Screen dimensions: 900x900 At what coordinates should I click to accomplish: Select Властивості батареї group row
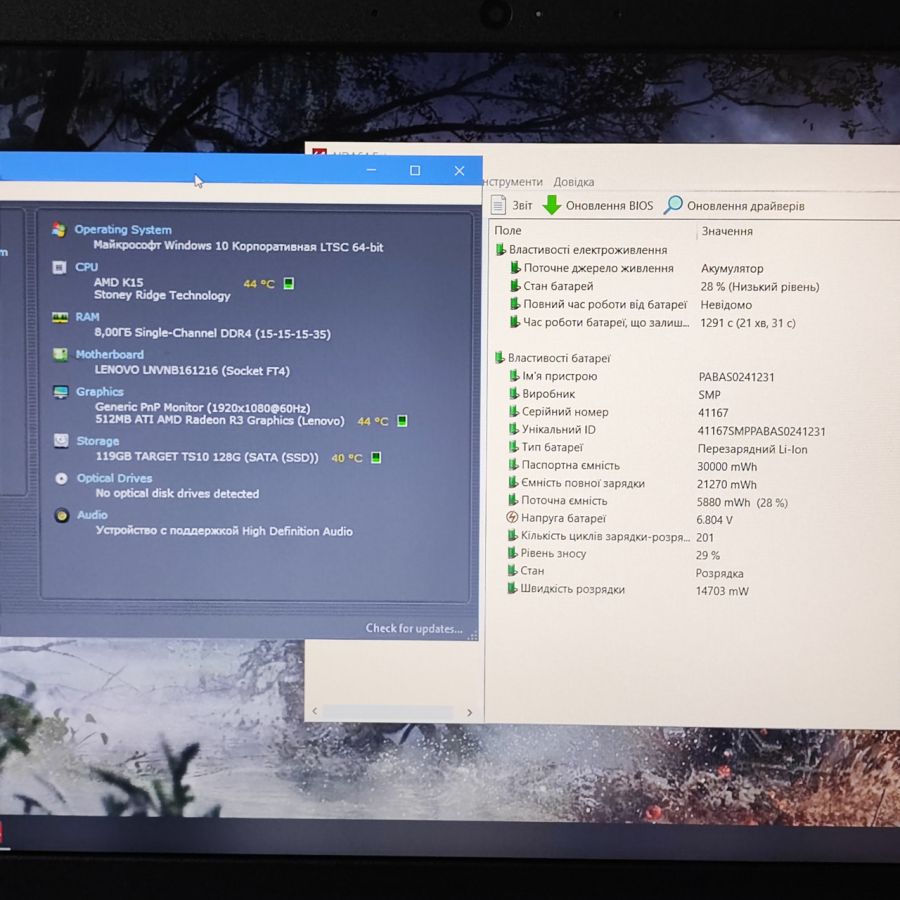point(552,358)
